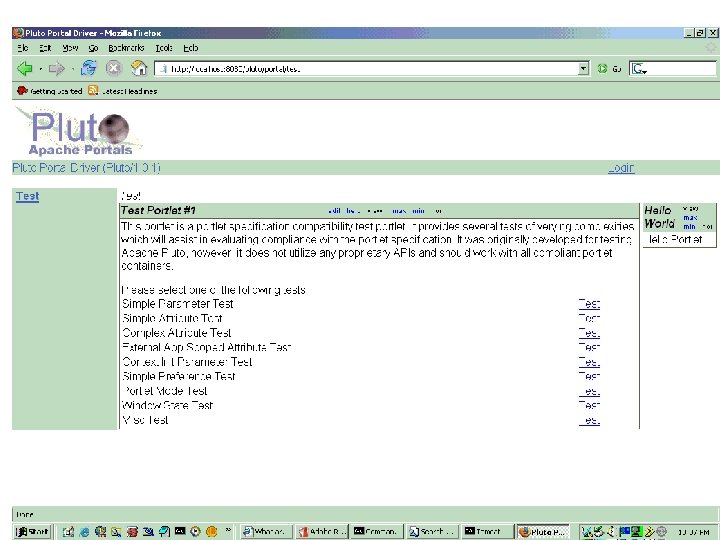Click the Back arrow in Firefox toolbar

pyautogui.click(x=25, y=69)
